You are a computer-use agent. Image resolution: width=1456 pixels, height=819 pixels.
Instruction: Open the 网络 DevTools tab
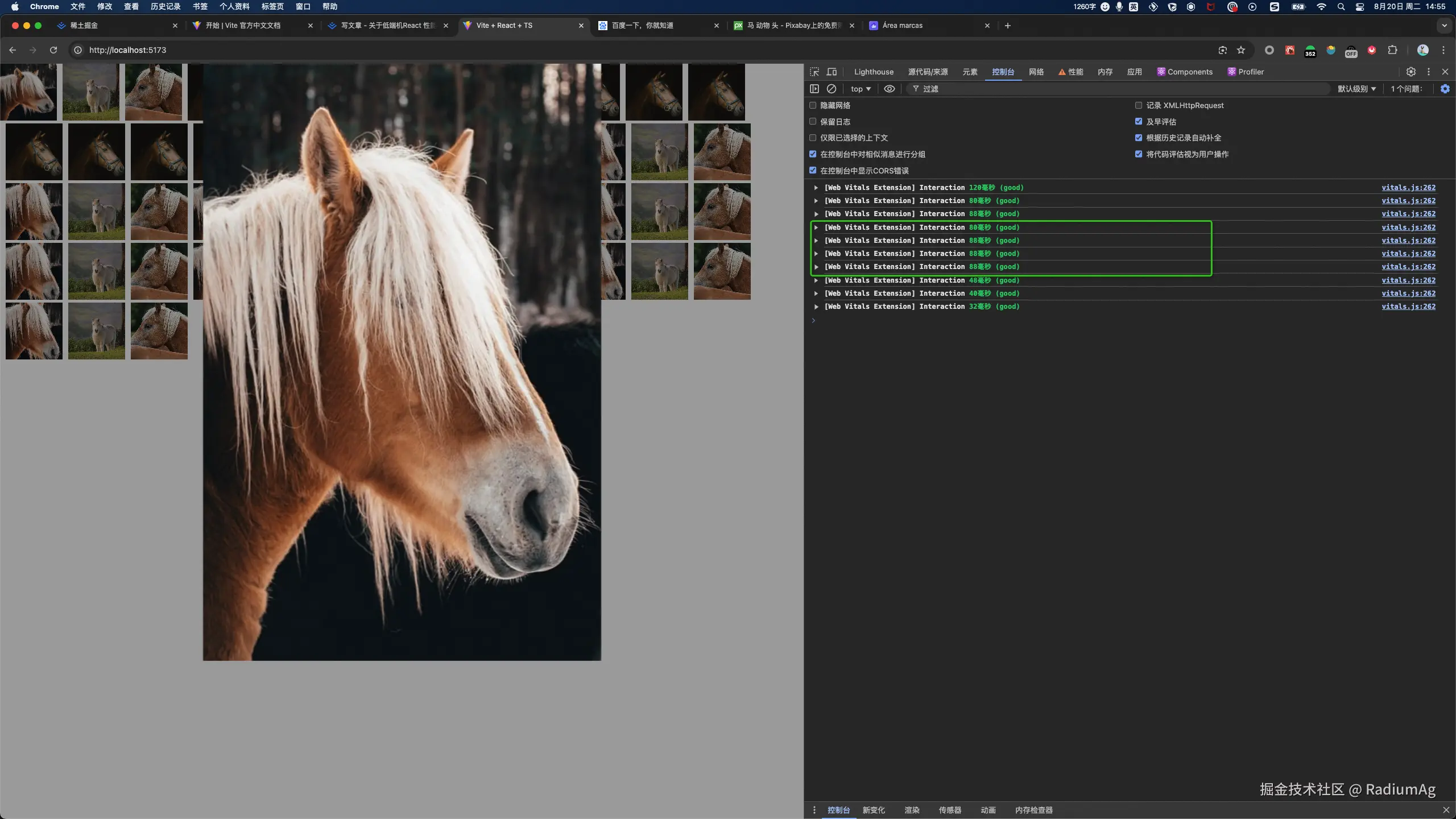point(1036,72)
